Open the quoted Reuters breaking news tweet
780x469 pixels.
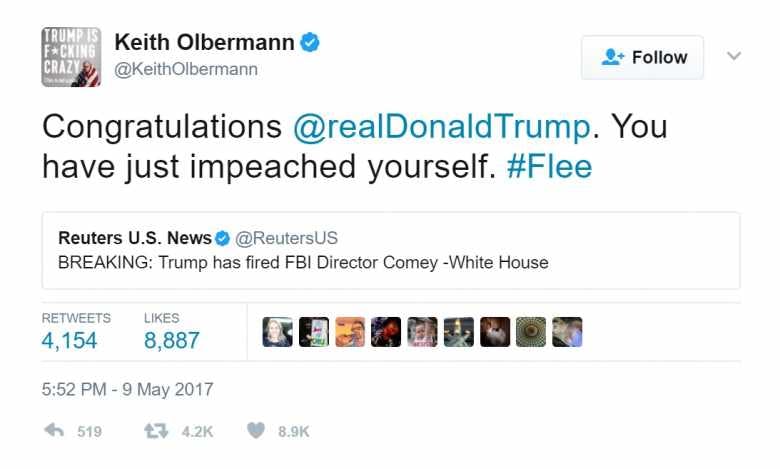[390, 263]
